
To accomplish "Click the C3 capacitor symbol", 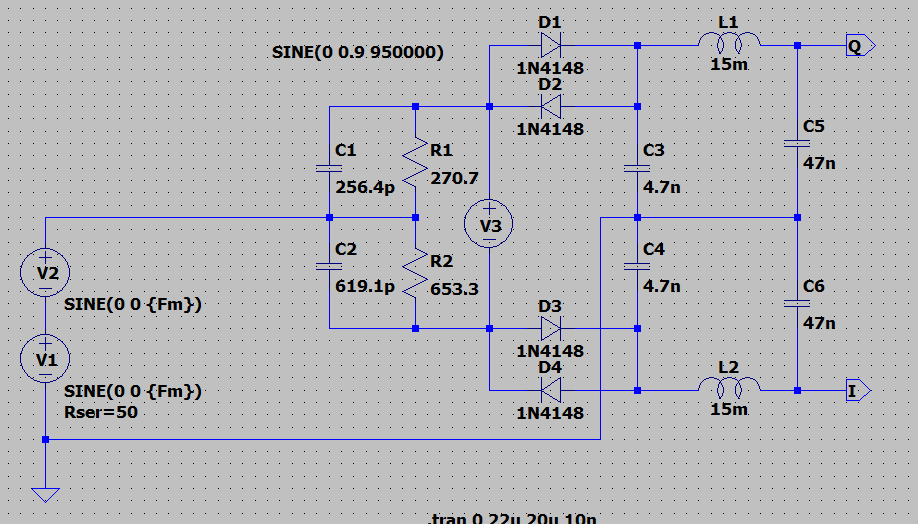I will pos(637,167).
